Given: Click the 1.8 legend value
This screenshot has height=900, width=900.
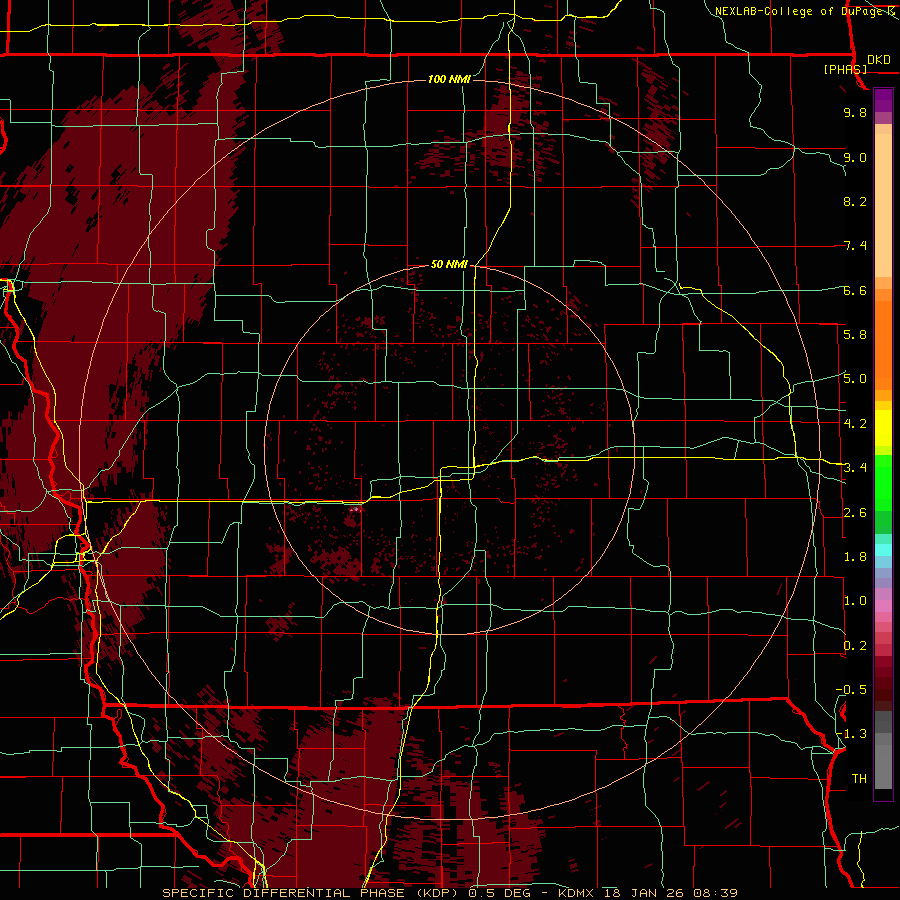Looking at the screenshot, I should 855,557.
